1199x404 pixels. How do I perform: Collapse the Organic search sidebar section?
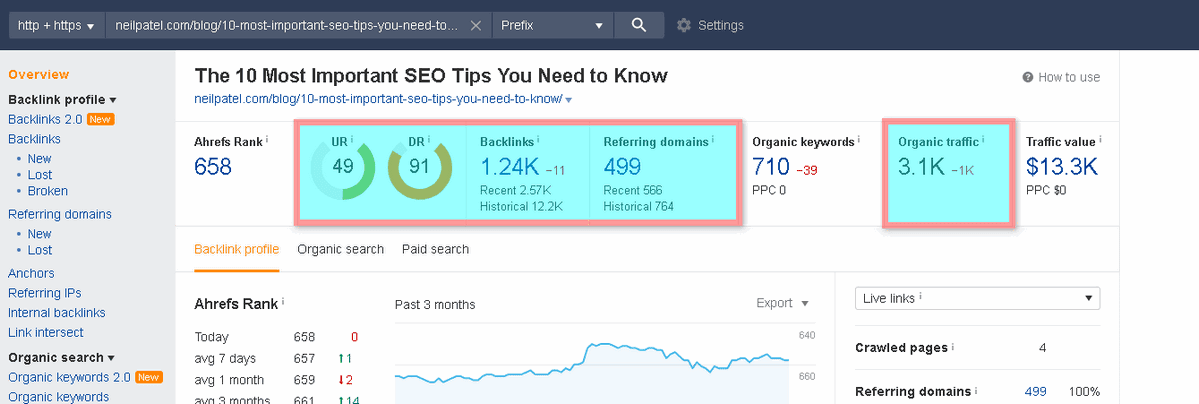[x=61, y=357]
